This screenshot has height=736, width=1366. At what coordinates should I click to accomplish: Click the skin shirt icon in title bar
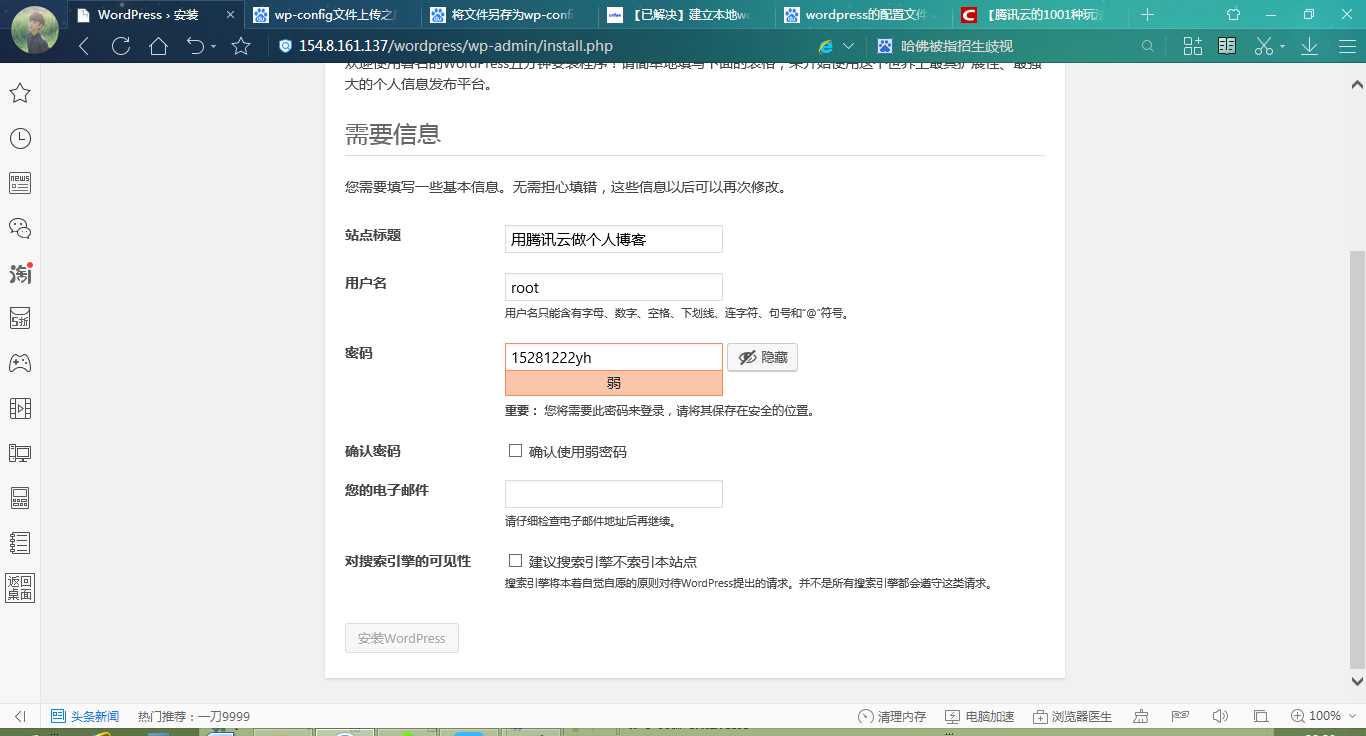pyautogui.click(x=1233, y=15)
